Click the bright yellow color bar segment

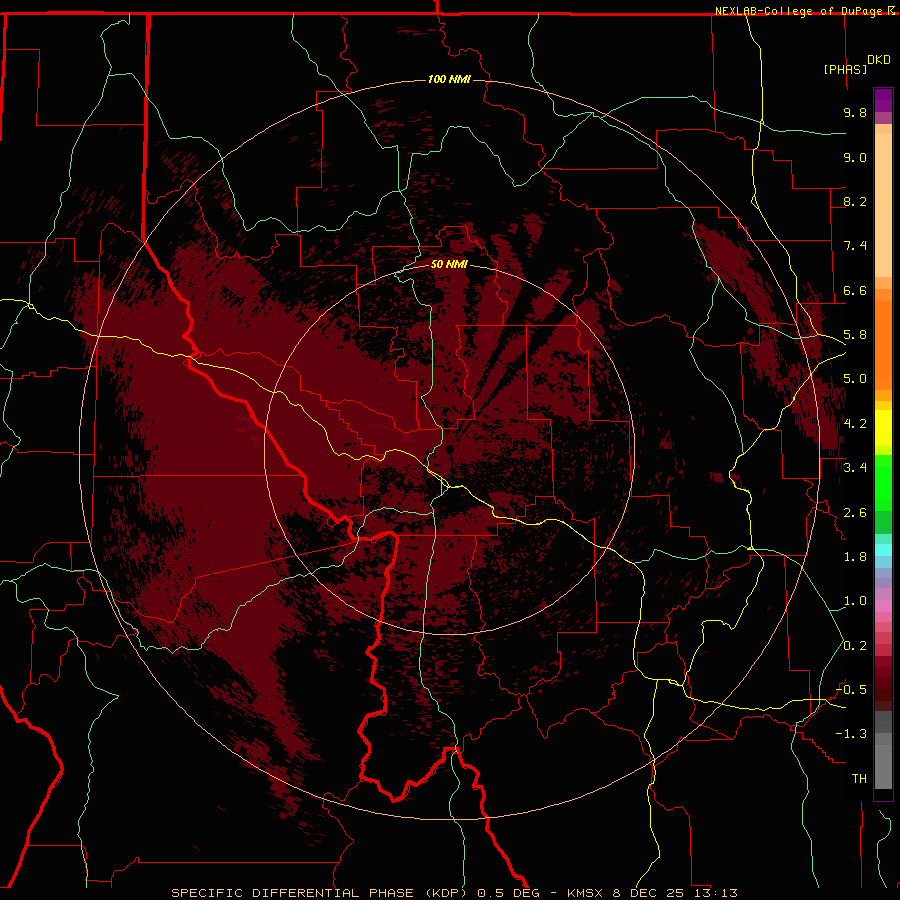click(883, 428)
